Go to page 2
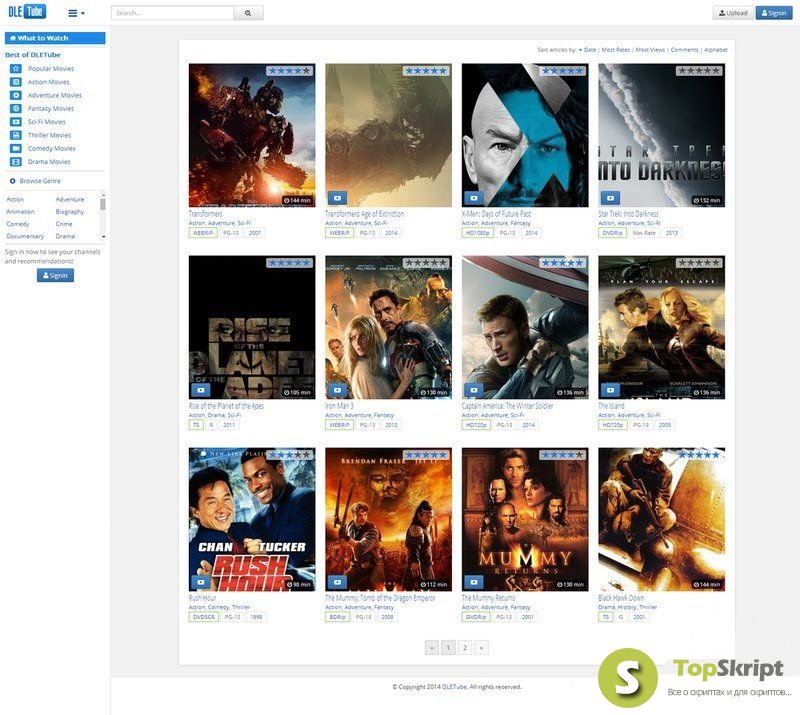 pos(465,648)
